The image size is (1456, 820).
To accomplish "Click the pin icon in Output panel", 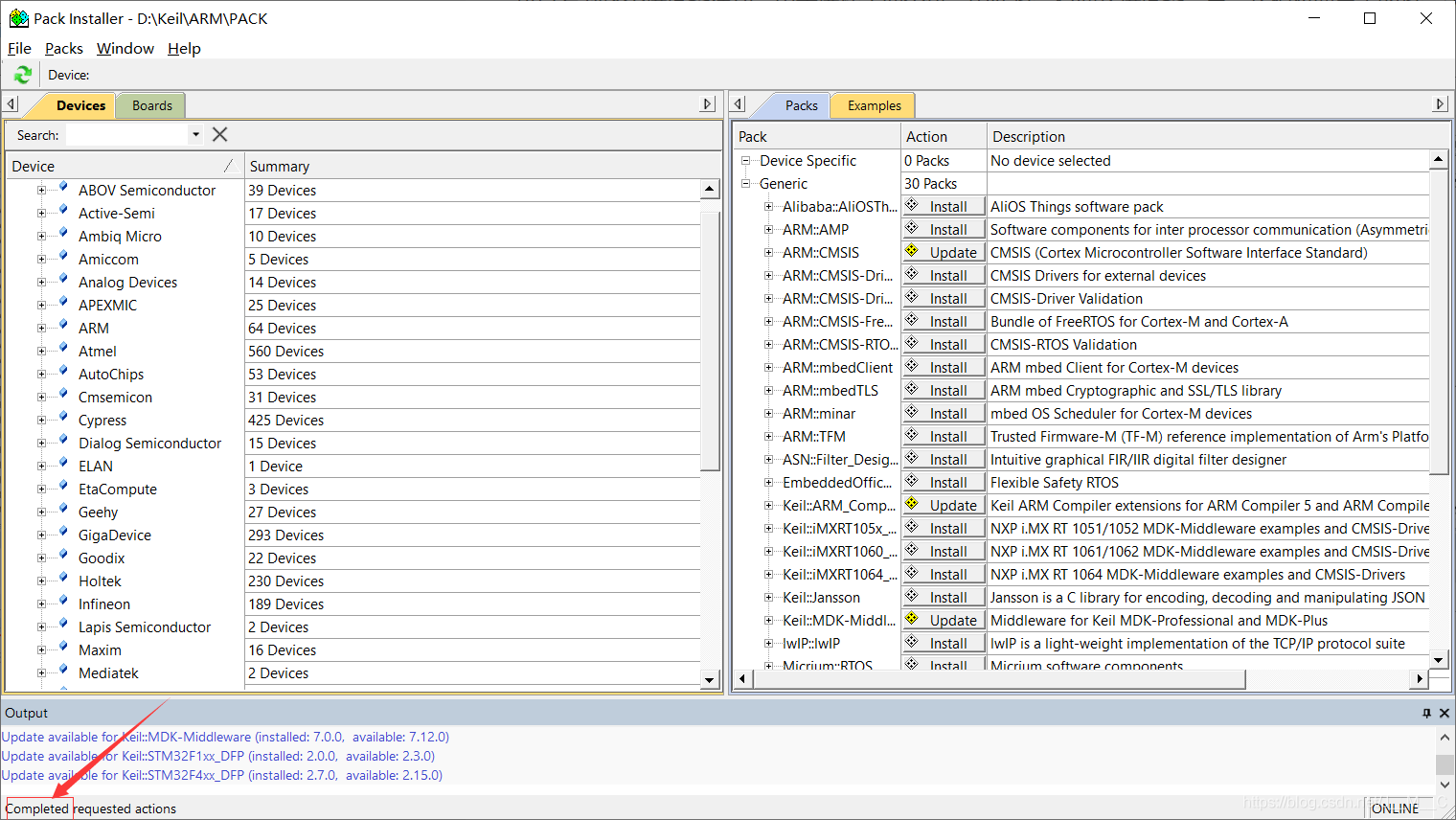I will point(1426,713).
